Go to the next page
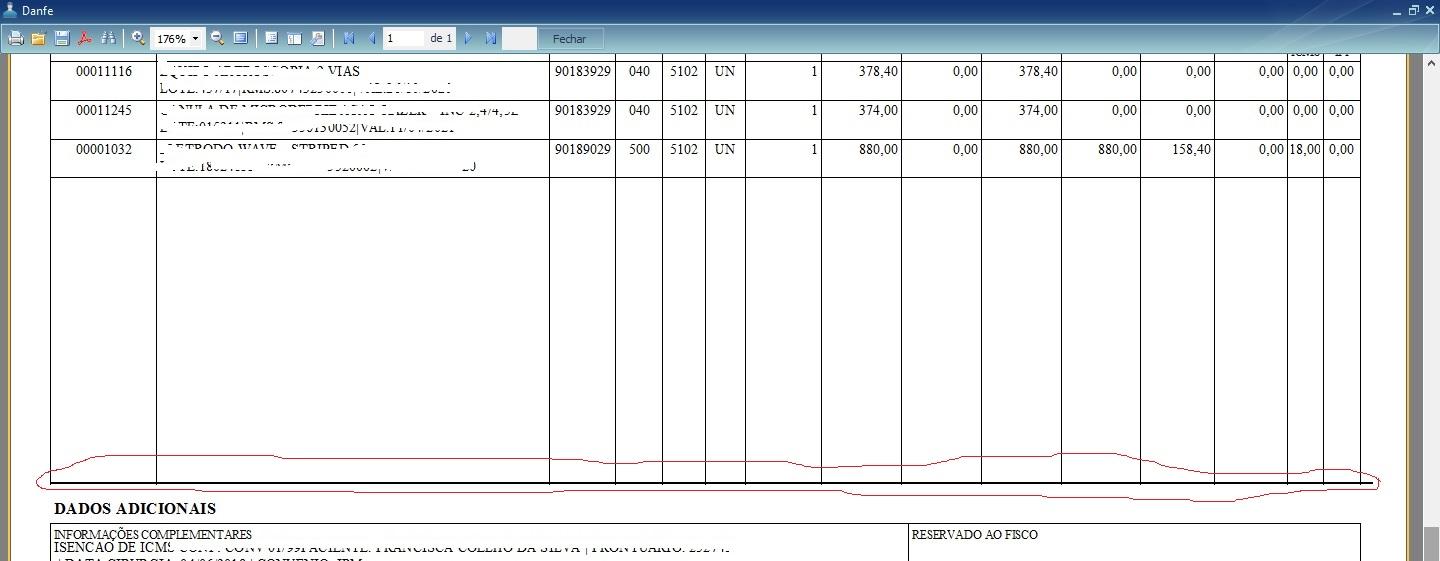Image resolution: width=1440 pixels, height=561 pixels. coord(467,38)
